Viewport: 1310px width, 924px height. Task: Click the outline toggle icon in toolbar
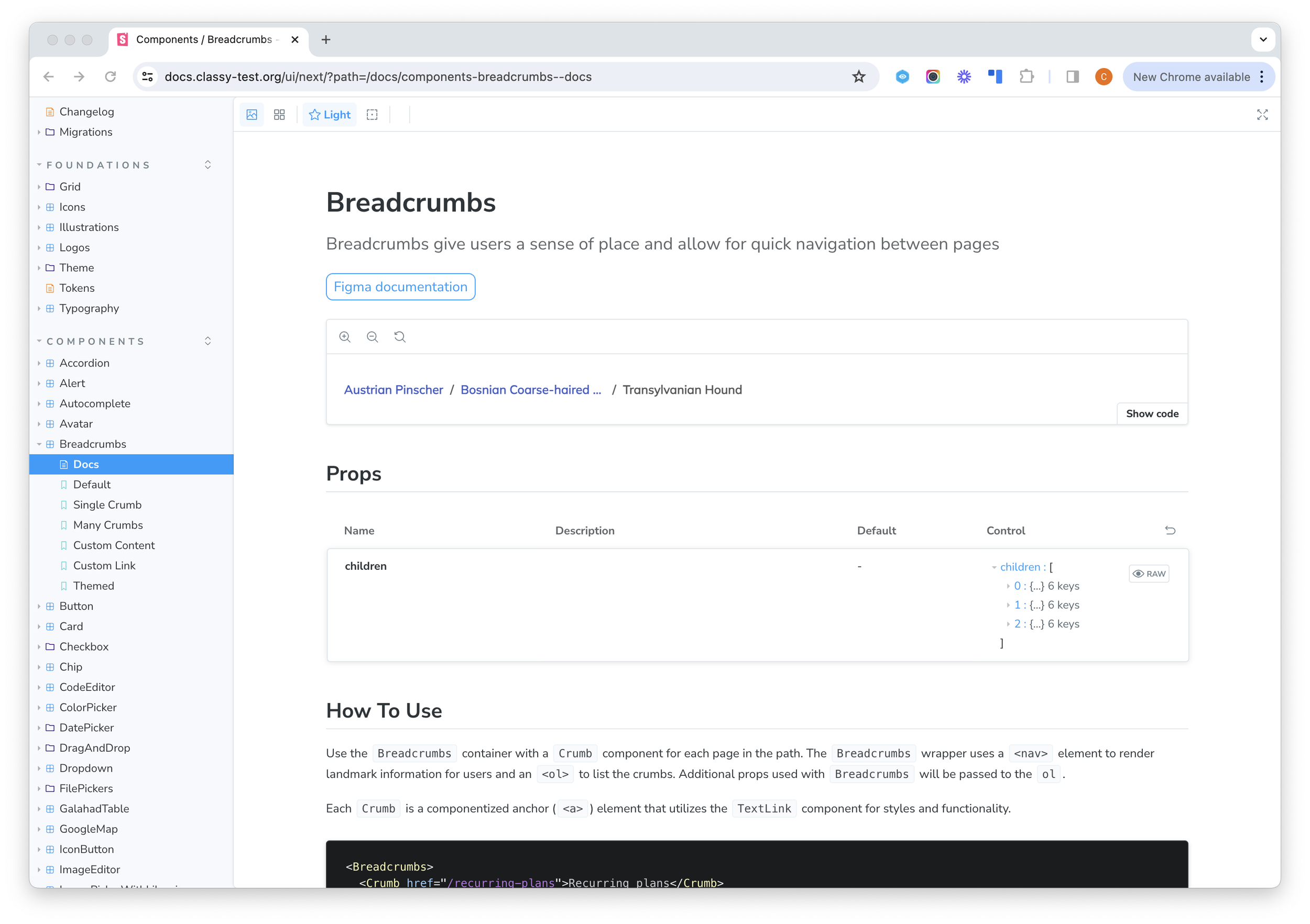372,115
